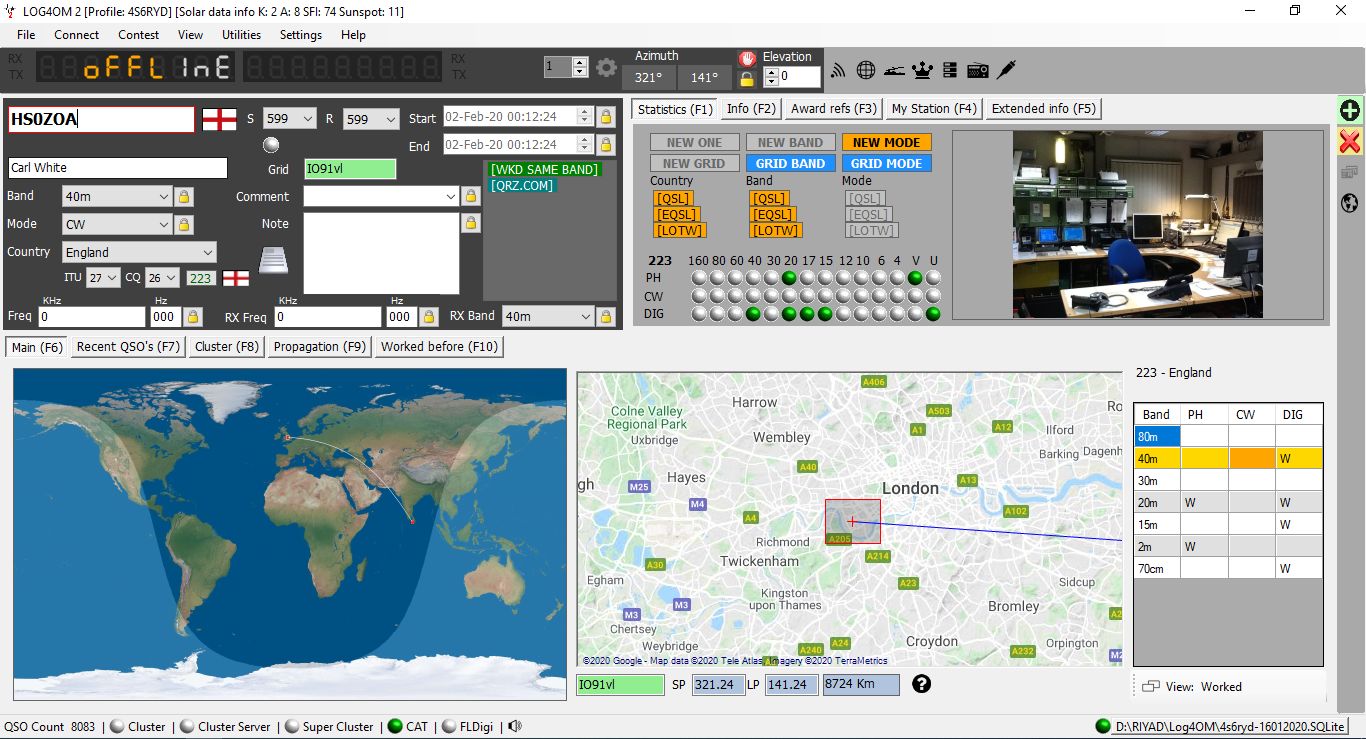The image size is (1366, 739).
Task: Open the My Station (F4) tab
Action: [934, 109]
